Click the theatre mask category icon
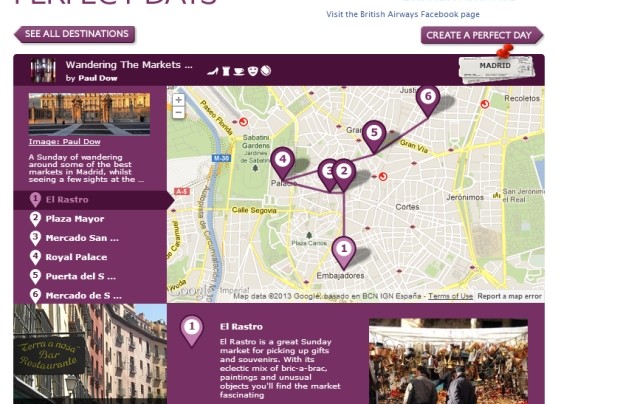The image size is (620, 404). click(x=253, y=71)
